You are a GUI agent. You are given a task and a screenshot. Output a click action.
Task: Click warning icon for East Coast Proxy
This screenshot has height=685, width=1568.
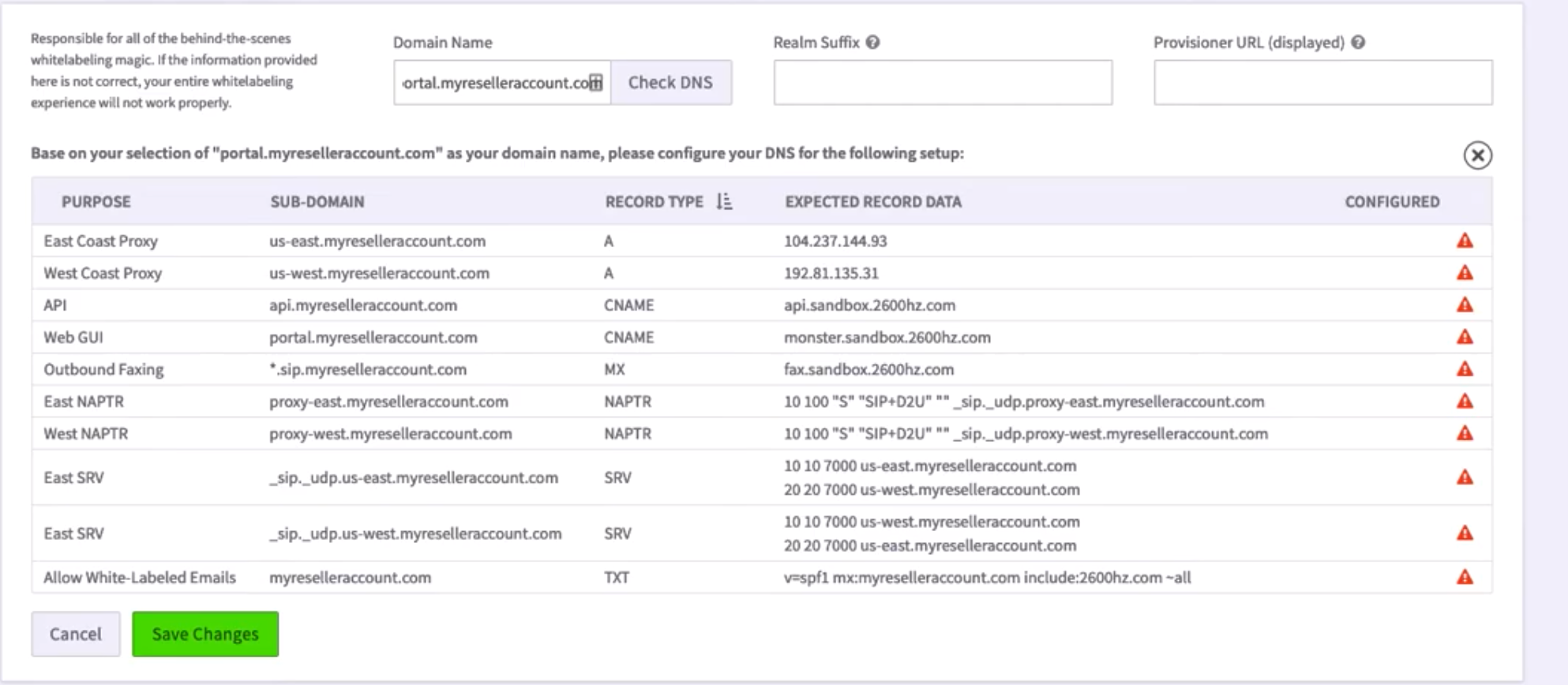[x=1465, y=241]
